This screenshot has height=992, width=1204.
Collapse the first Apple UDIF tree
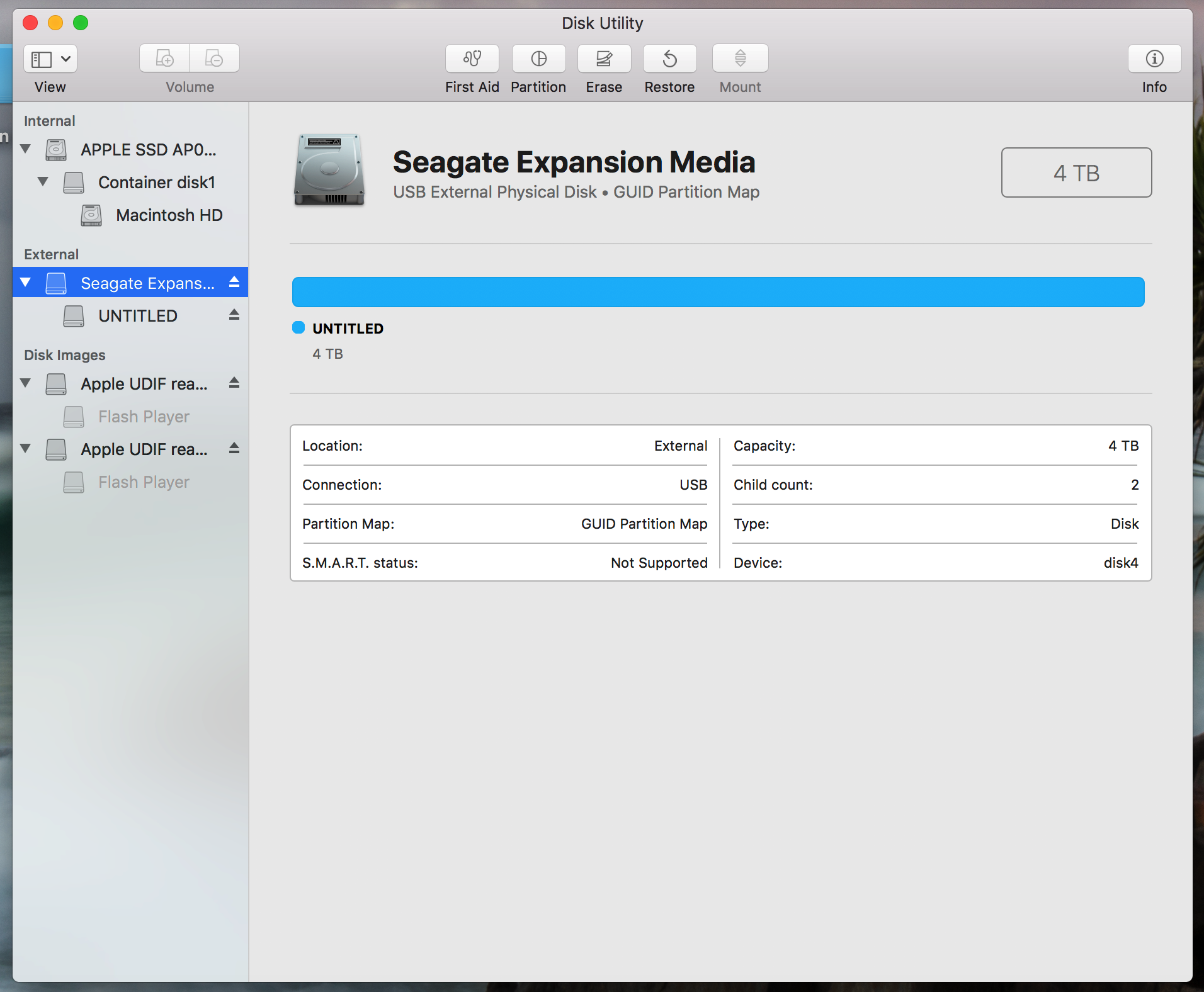coord(26,383)
